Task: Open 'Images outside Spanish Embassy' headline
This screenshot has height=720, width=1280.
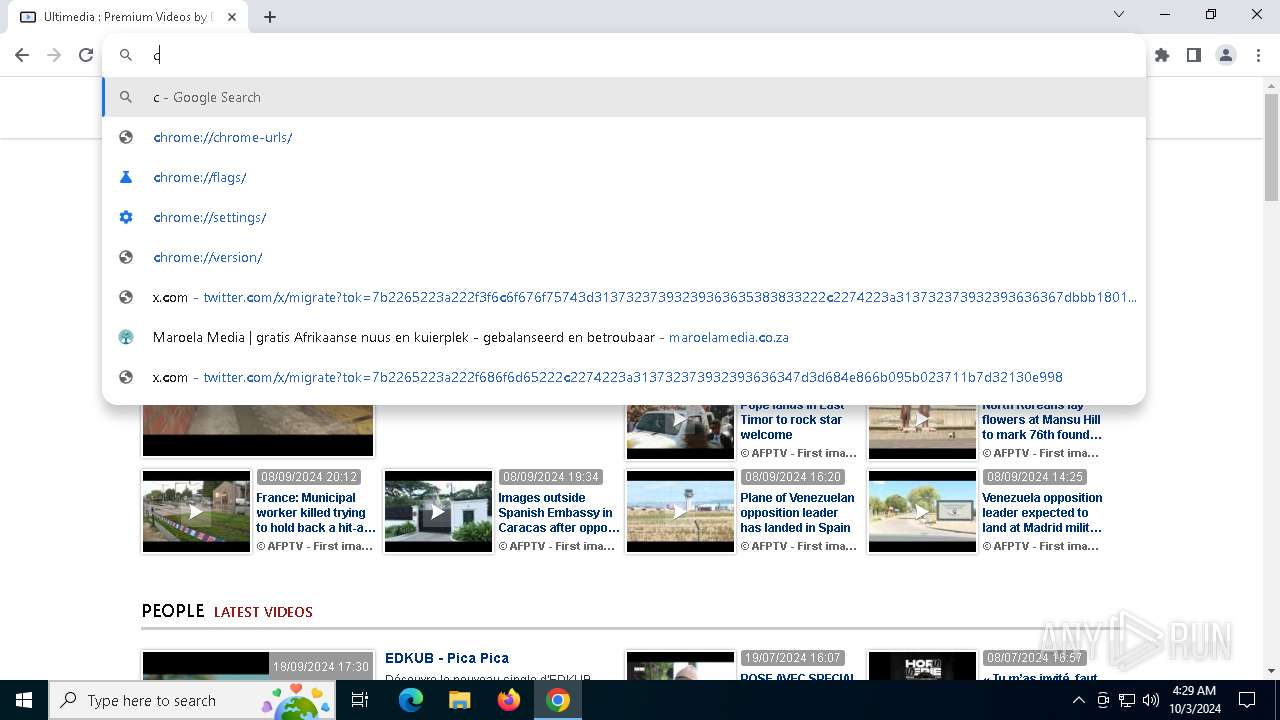Action: (x=559, y=513)
